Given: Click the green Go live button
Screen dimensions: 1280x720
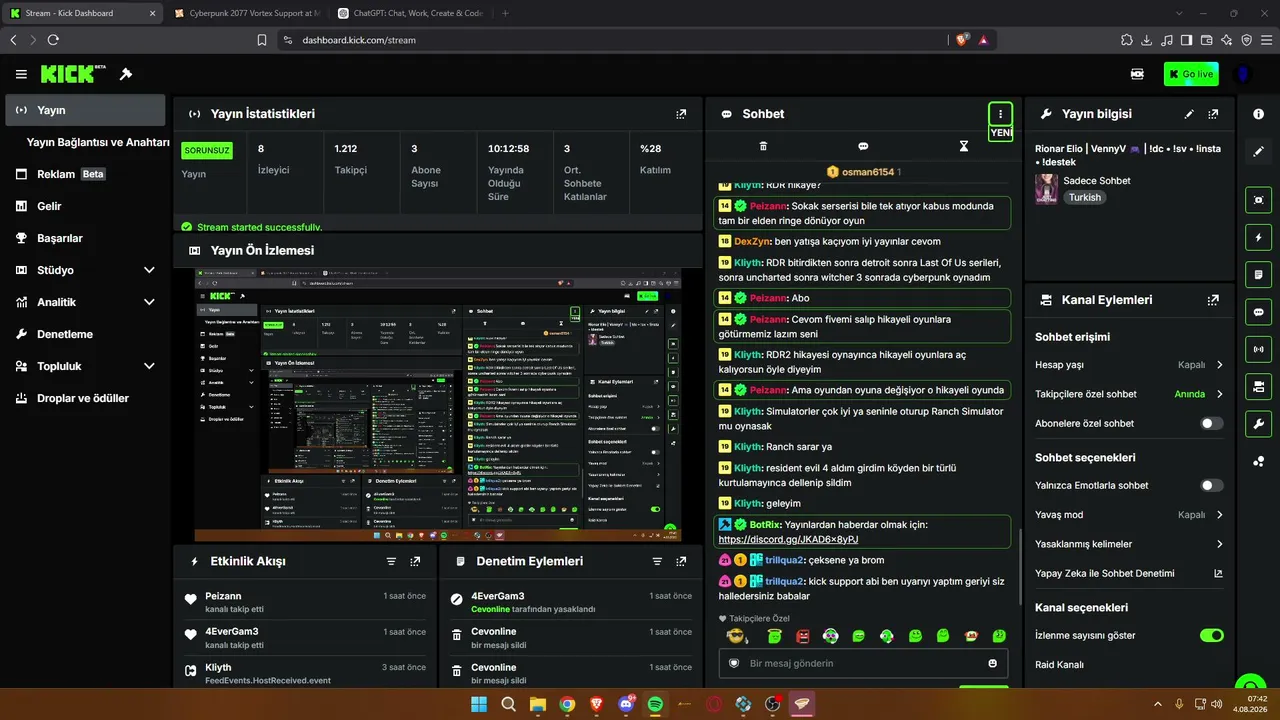Looking at the screenshot, I should coord(1191,74).
